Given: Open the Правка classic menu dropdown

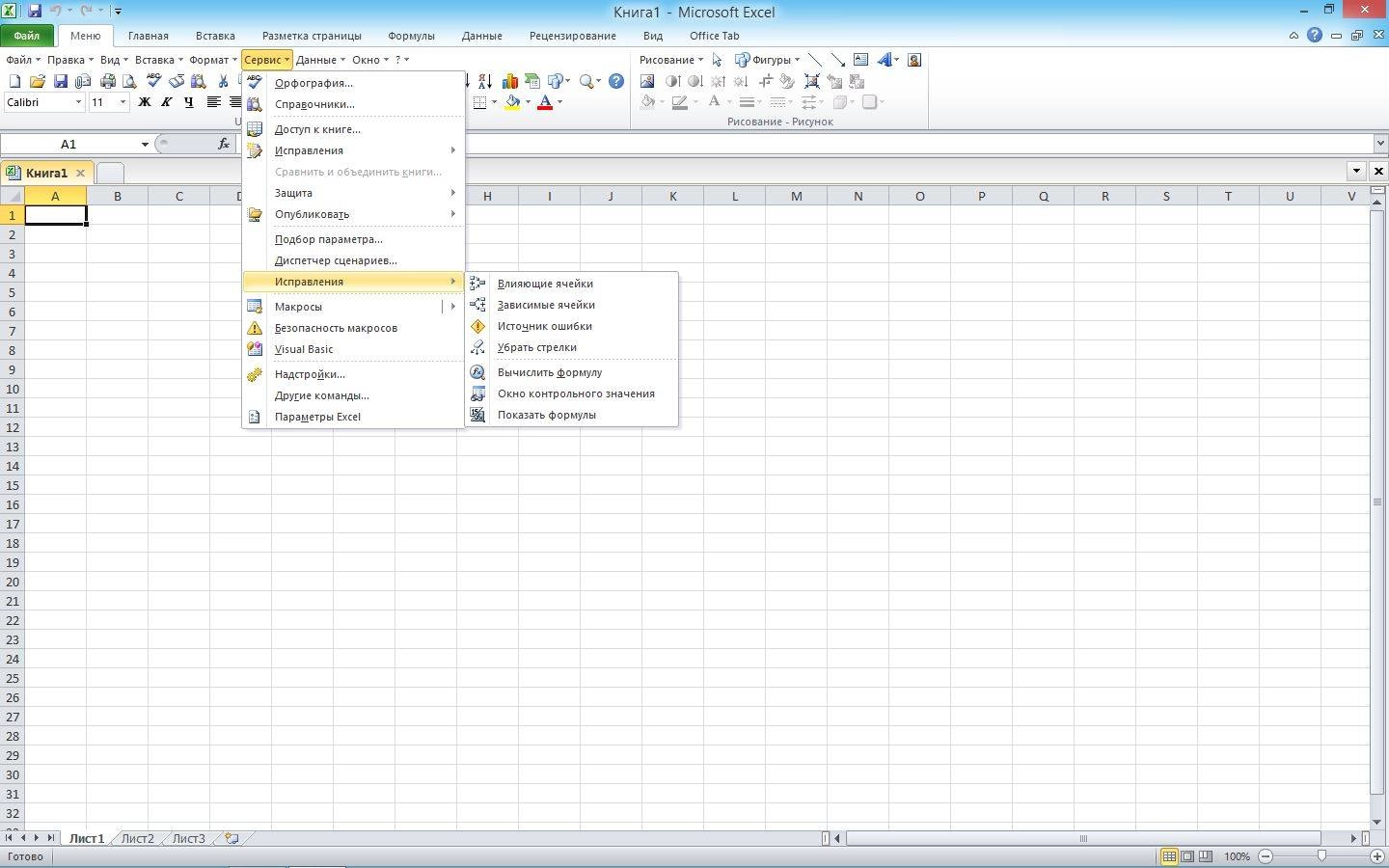Looking at the screenshot, I should [69, 60].
